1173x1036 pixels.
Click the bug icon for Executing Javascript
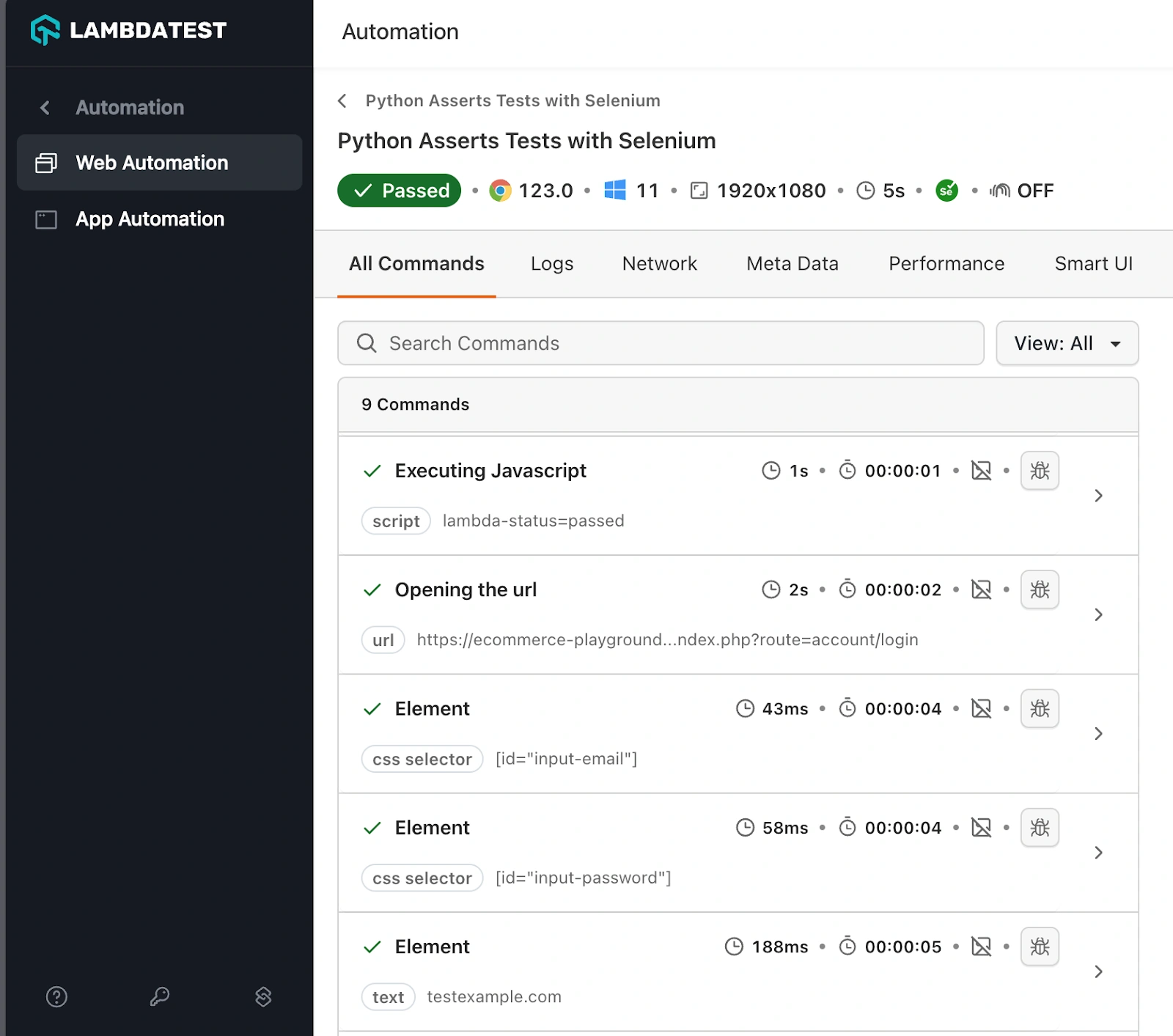1040,471
